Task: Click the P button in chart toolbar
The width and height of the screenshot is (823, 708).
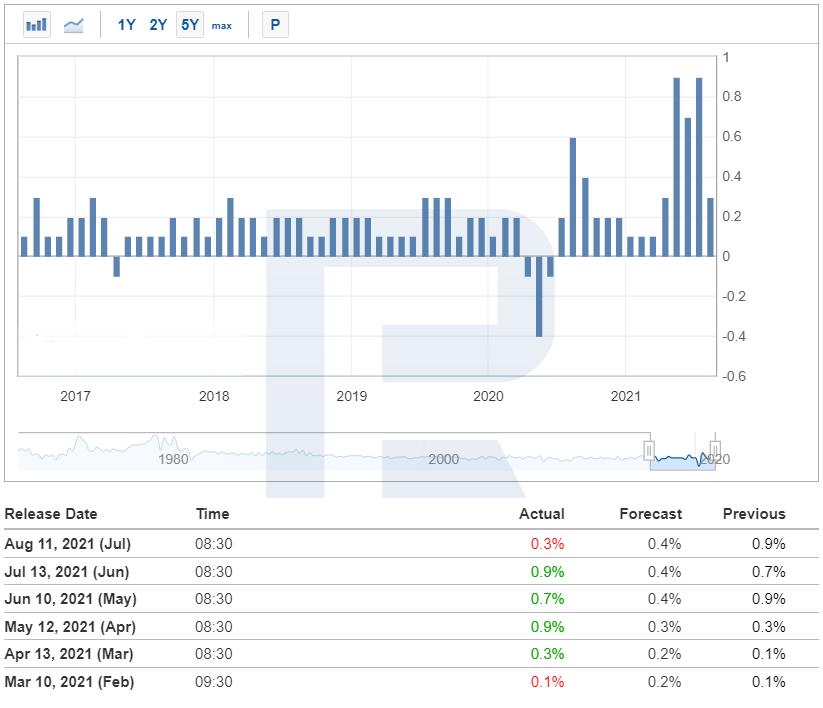Action: tap(275, 25)
